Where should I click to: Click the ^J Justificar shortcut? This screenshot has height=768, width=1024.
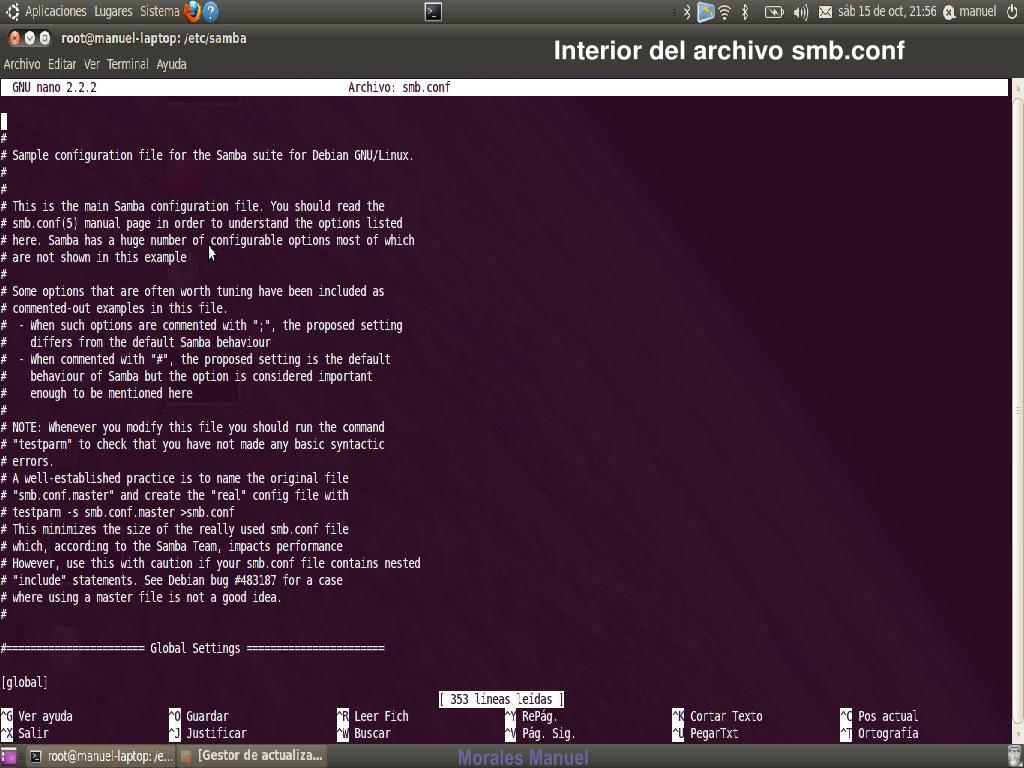click(x=208, y=733)
